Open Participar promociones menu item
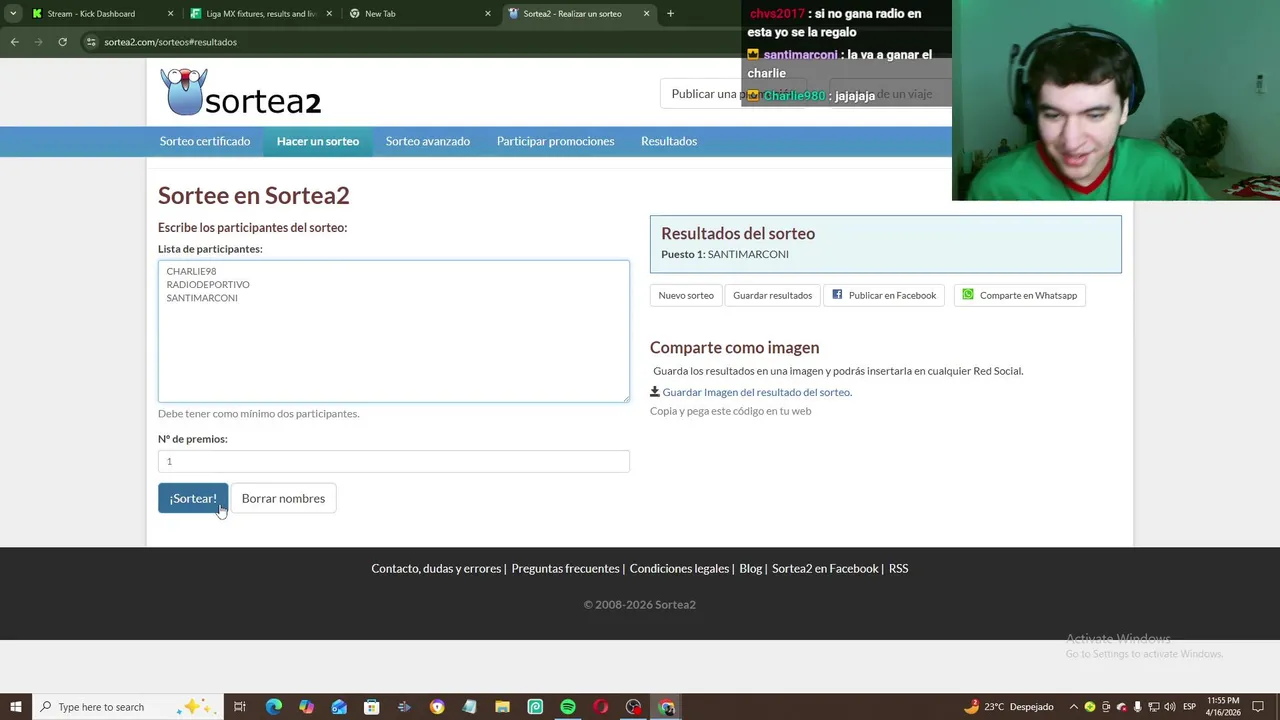Image resolution: width=1280 pixels, height=720 pixels. tap(555, 141)
